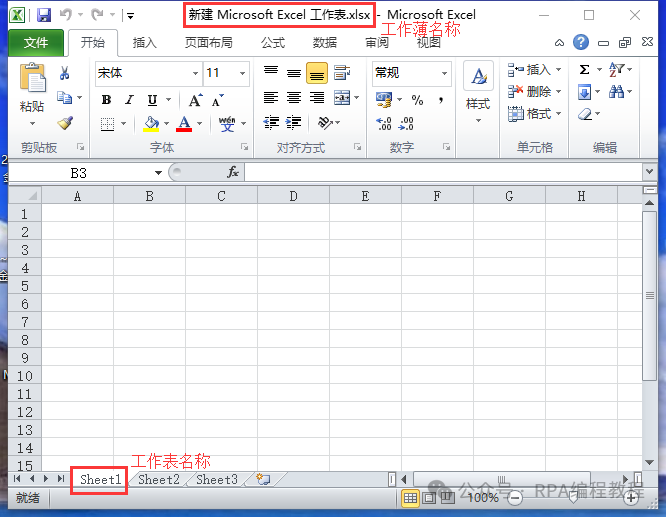Decrease indent icon
Viewport: 666px width, 517px height.
(x=271, y=123)
